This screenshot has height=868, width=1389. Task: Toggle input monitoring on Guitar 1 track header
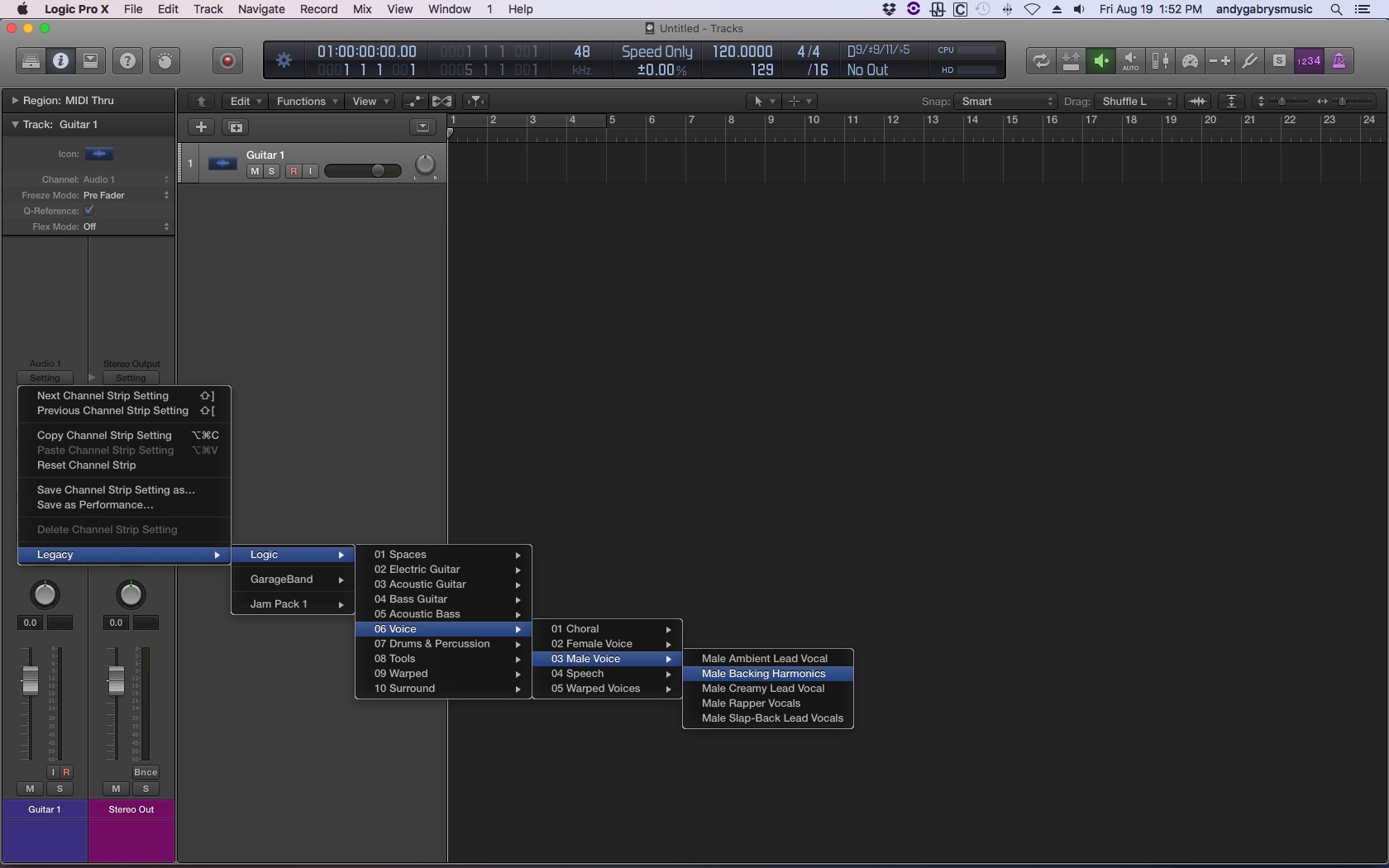tap(310, 171)
